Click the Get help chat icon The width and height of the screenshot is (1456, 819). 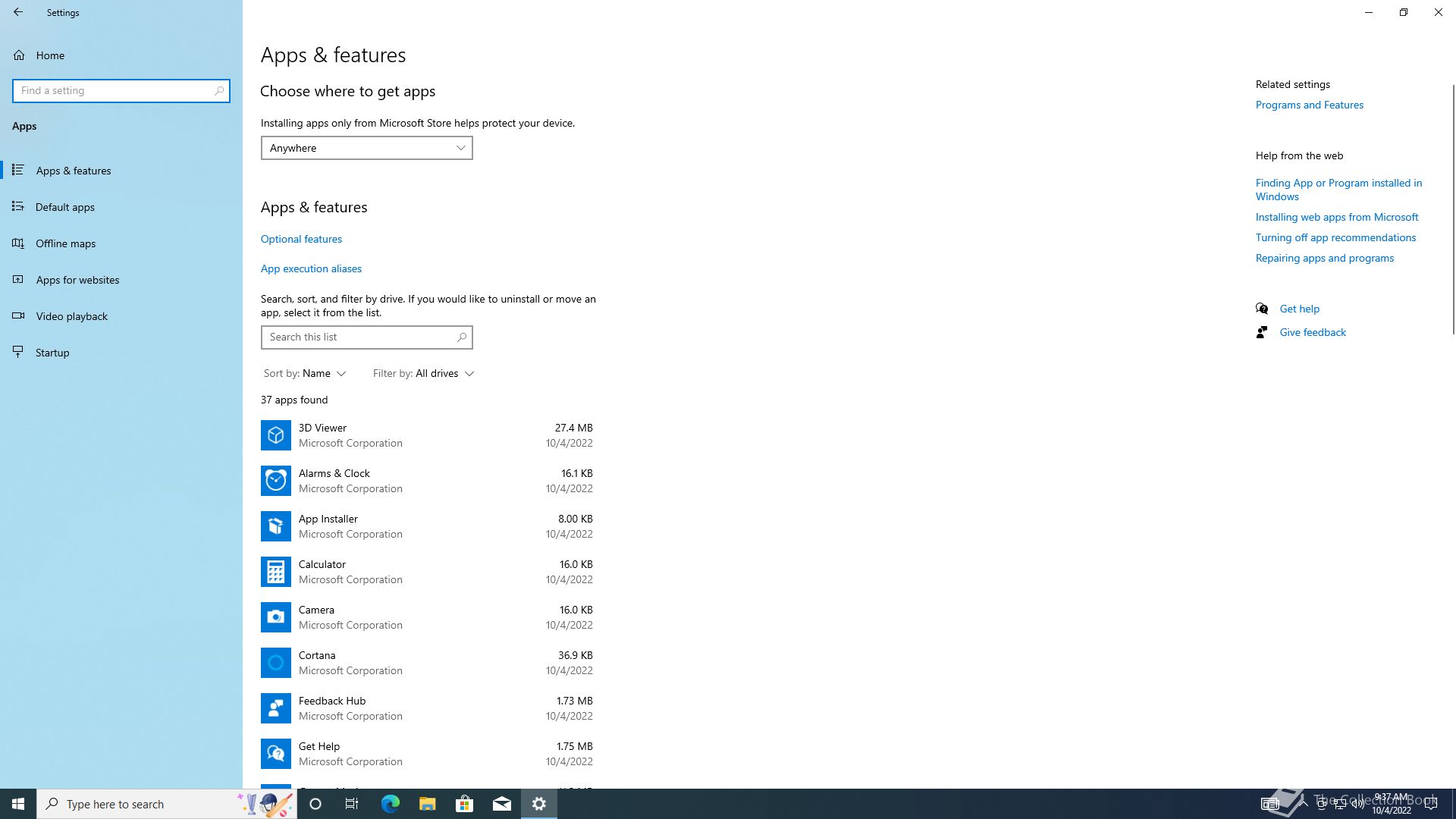pos(1262,309)
